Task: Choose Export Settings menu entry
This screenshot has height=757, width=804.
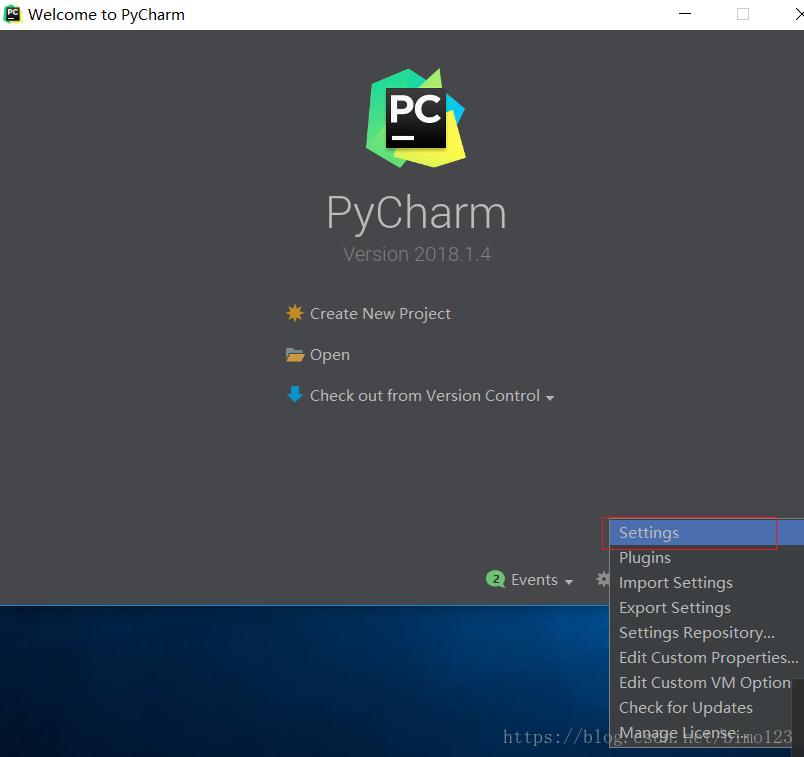Action: pyautogui.click(x=707, y=608)
